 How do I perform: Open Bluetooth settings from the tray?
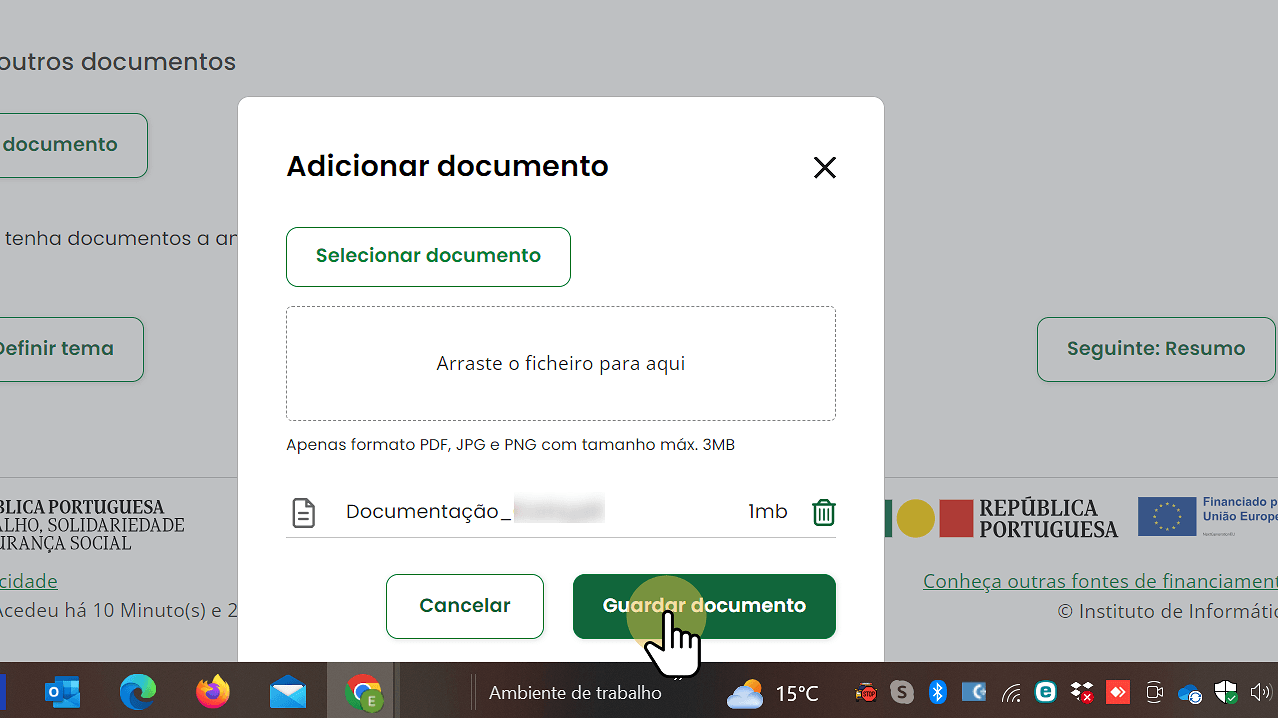937,692
